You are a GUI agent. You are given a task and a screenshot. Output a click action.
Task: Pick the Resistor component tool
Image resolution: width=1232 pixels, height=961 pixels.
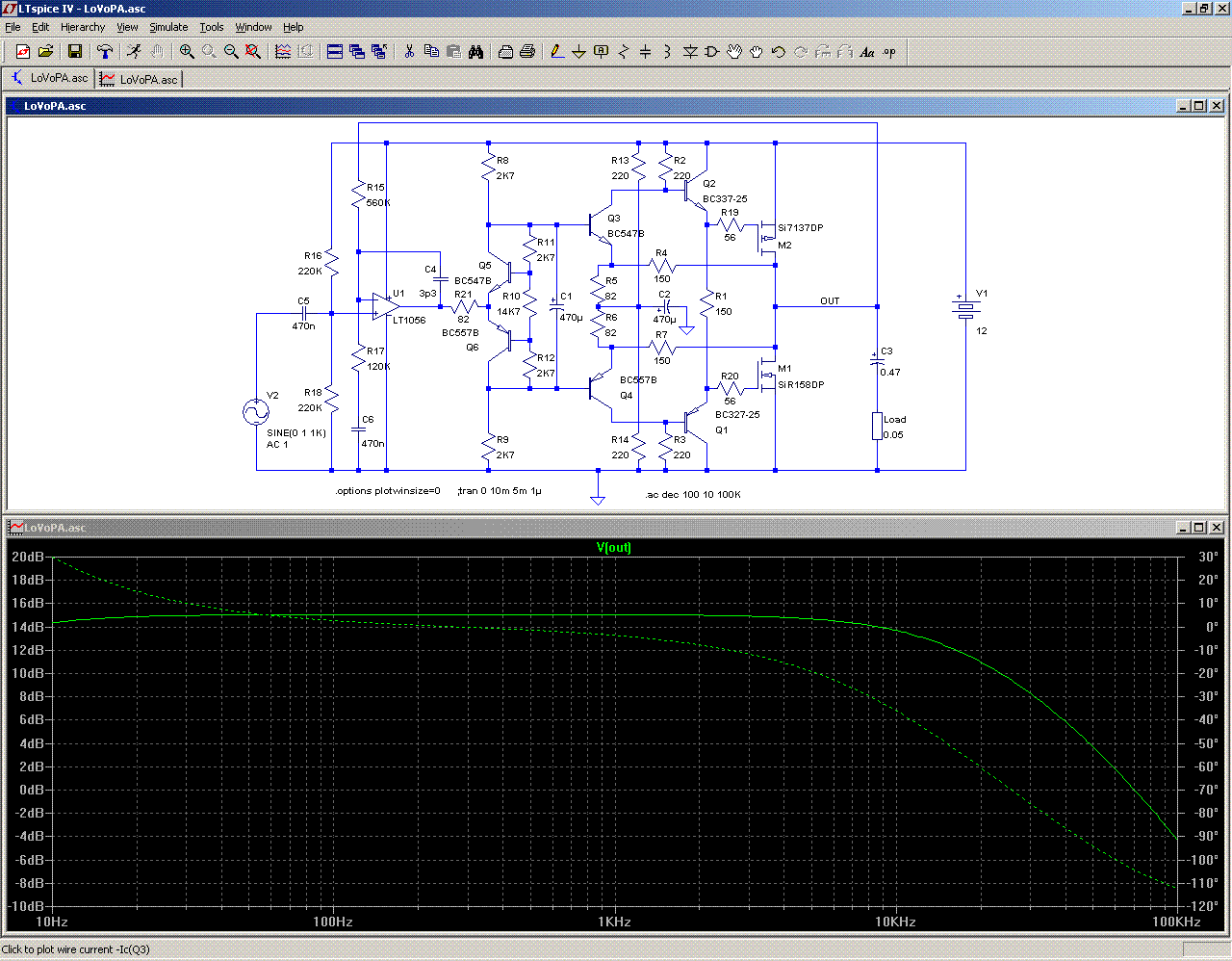[x=623, y=52]
